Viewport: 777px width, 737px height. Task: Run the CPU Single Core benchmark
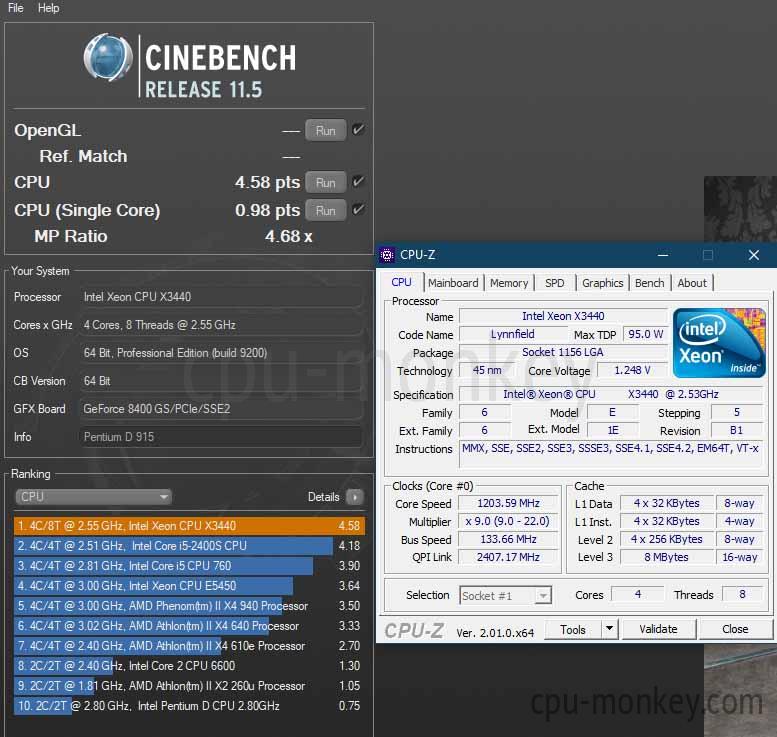(x=326, y=210)
